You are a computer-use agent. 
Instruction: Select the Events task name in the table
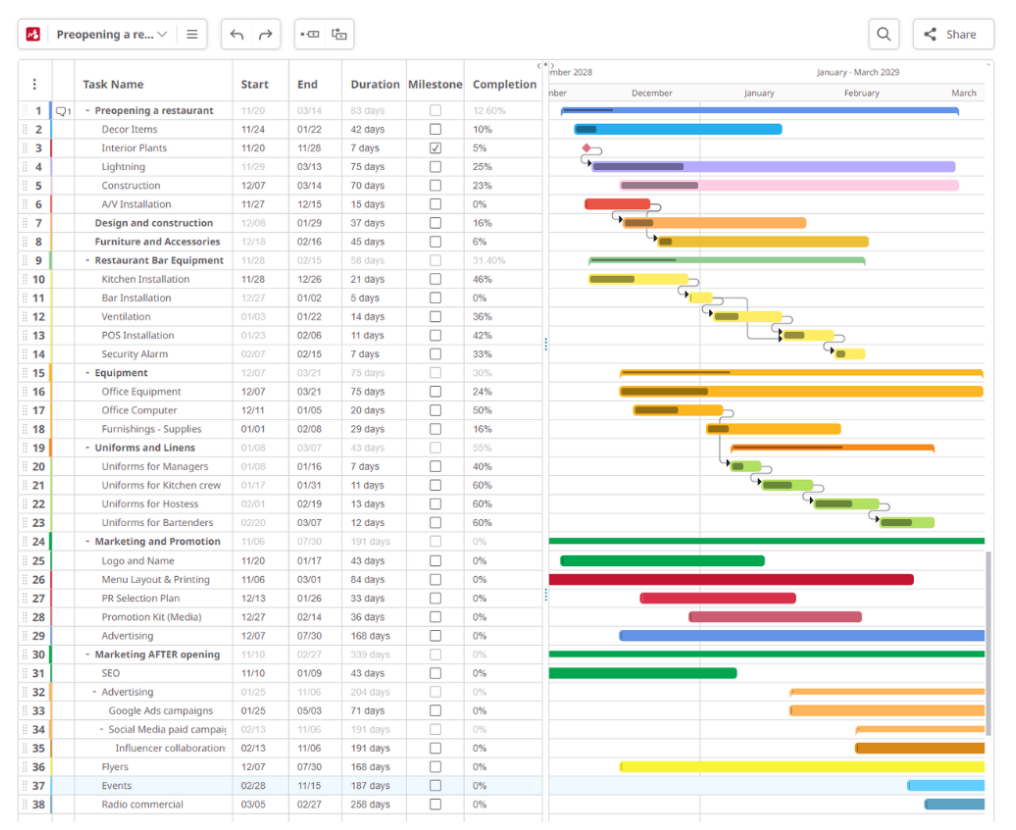pos(115,785)
